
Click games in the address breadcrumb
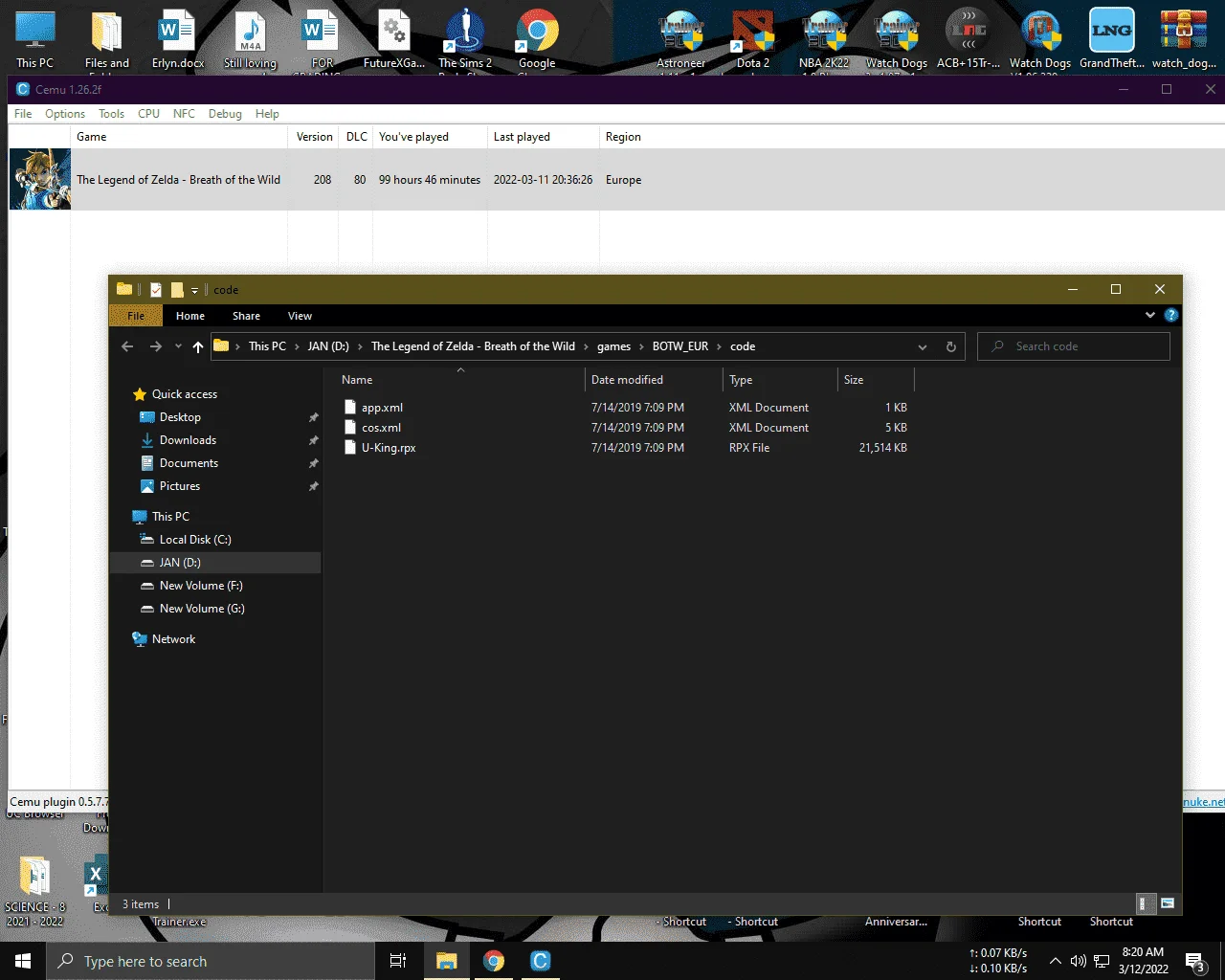click(x=613, y=346)
